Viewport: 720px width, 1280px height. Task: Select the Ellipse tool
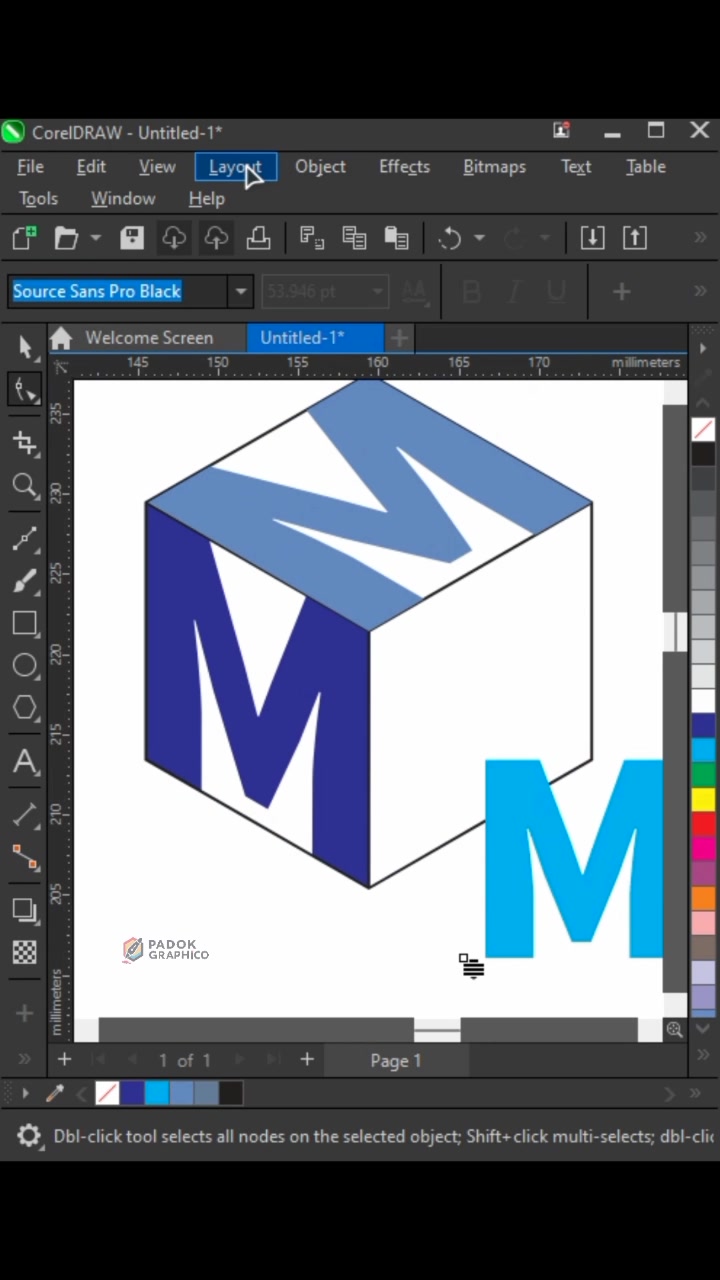[x=24, y=665]
